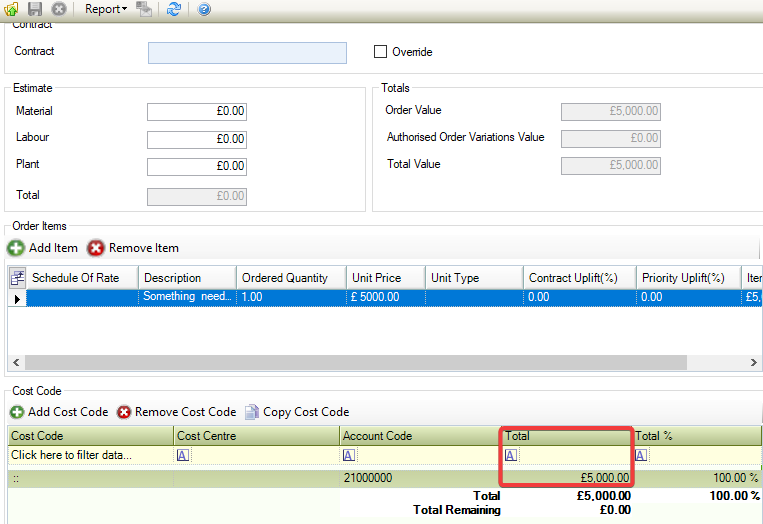This screenshot has height=524, width=763.
Task: Open the Report dropdown menu
Action: click(106, 9)
